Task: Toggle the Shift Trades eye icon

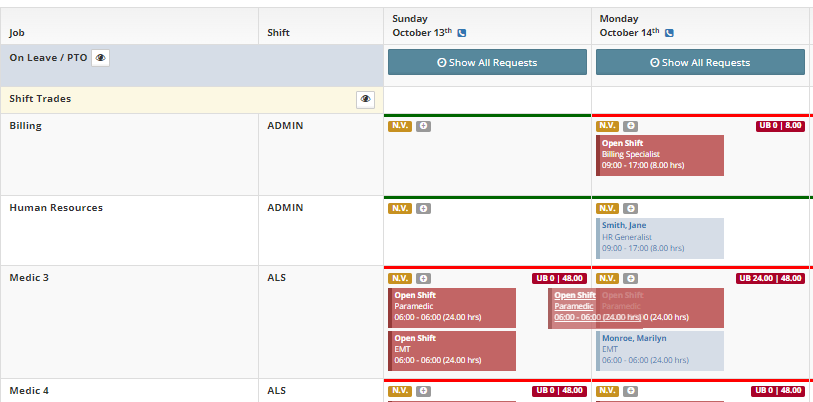Action: point(365,99)
